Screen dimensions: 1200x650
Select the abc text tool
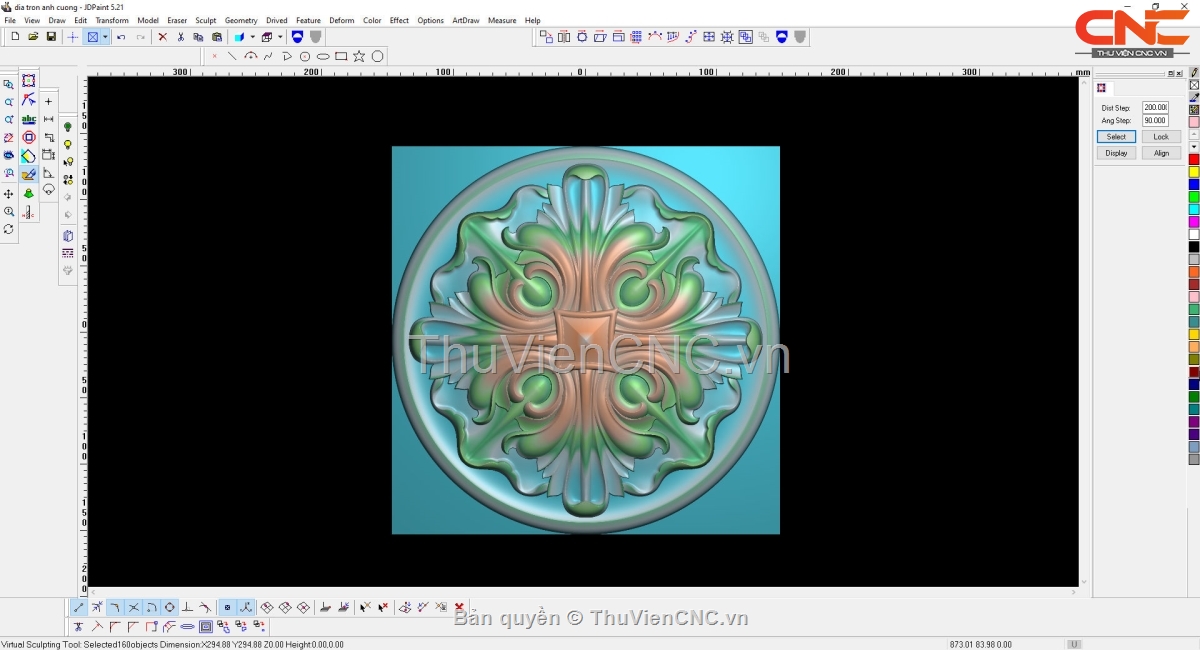[28, 119]
